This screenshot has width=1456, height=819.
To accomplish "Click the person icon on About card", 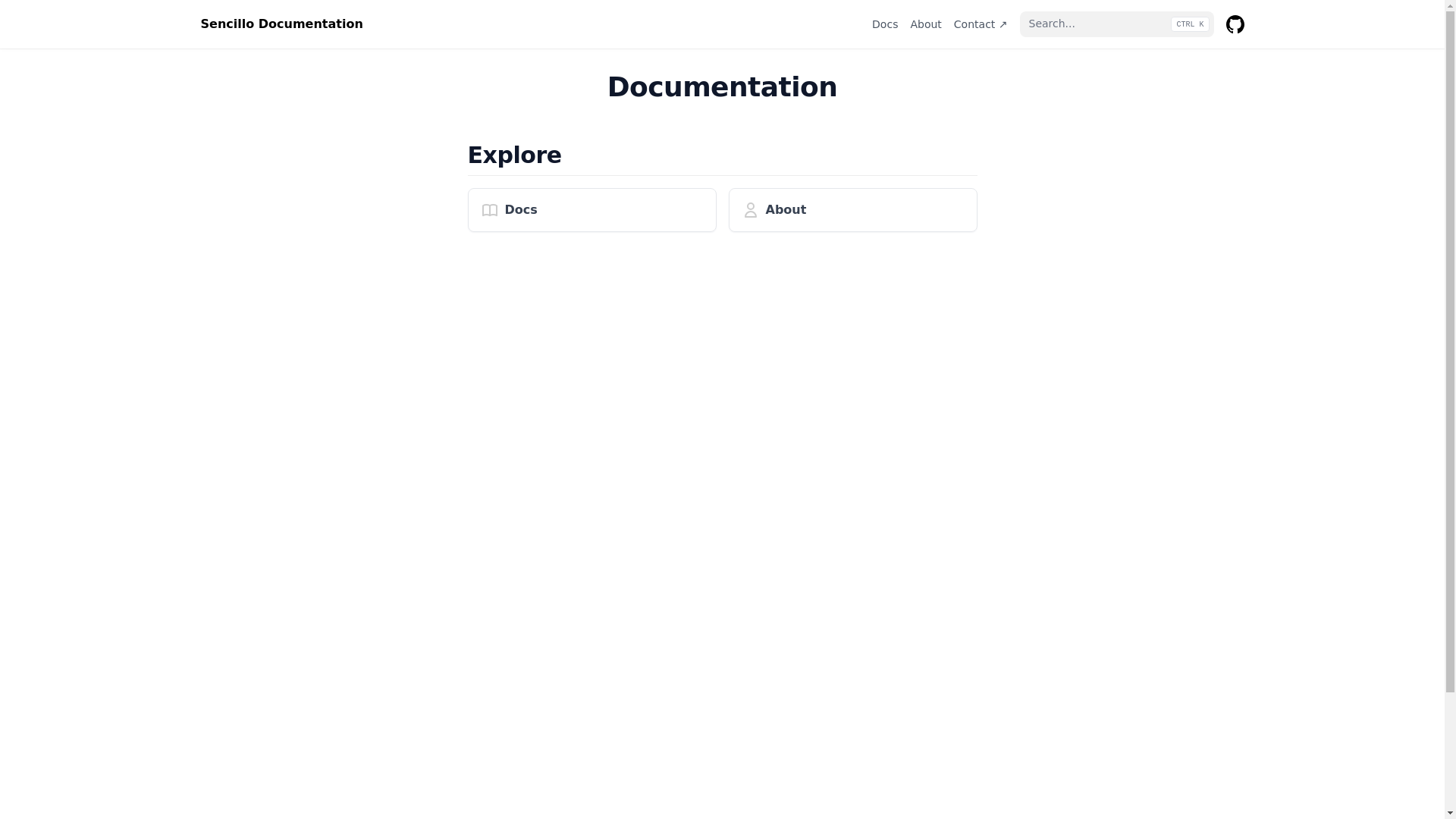I will tap(751, 210).
